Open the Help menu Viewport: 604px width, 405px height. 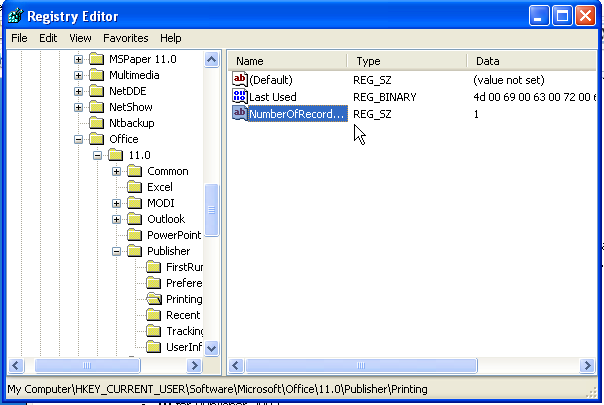pos(171,38)
